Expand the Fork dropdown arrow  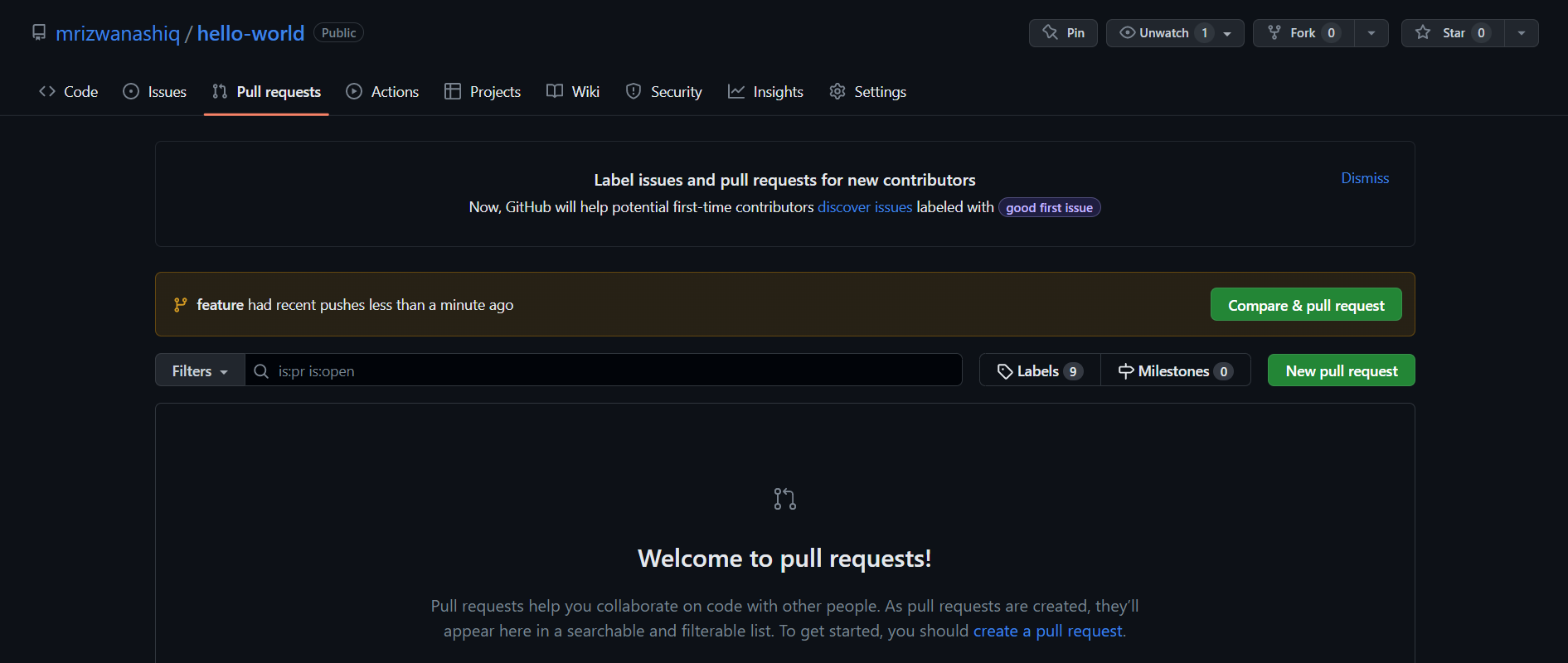1371,33
